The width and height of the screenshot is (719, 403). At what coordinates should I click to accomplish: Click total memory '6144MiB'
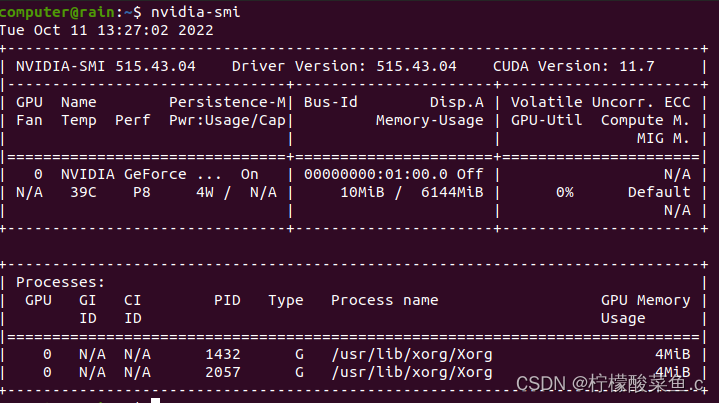pyautogui.click(x=452, y=193)
